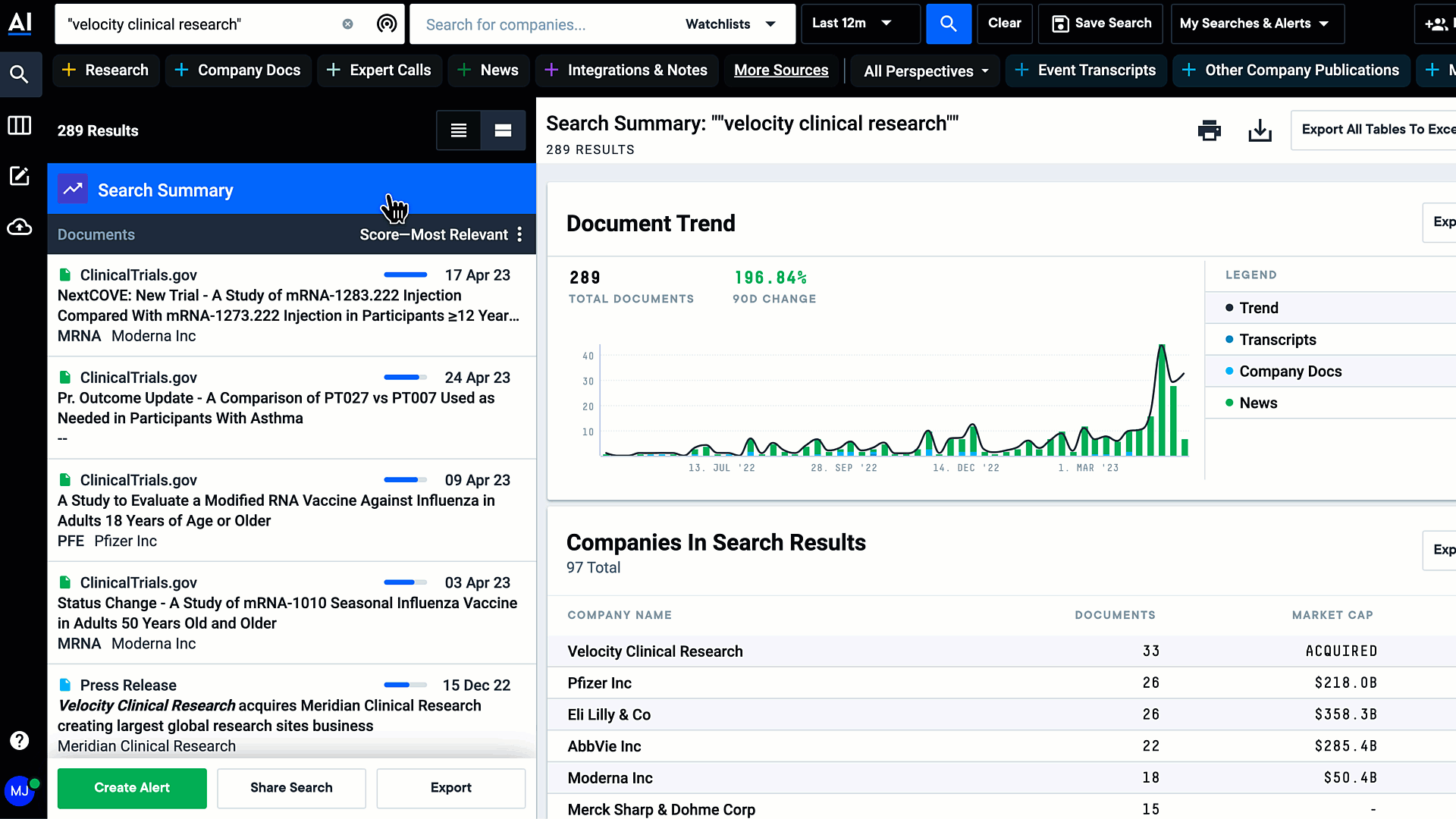The height and width of the screenshot is (819, 1456).
Task: Click the plus icon on Integrations & Notes
Action: click(x=551, y=70)
